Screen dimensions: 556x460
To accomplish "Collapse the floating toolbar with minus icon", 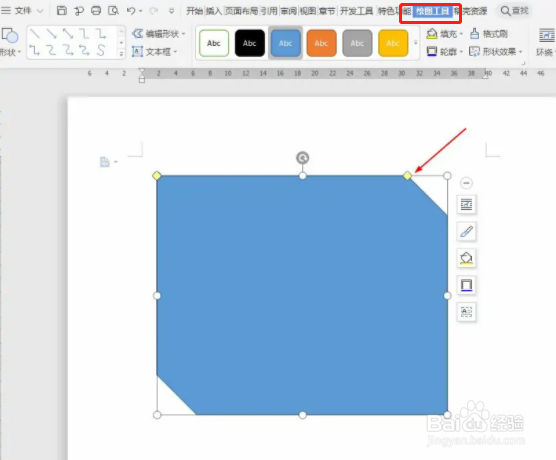I will (466, 183).
